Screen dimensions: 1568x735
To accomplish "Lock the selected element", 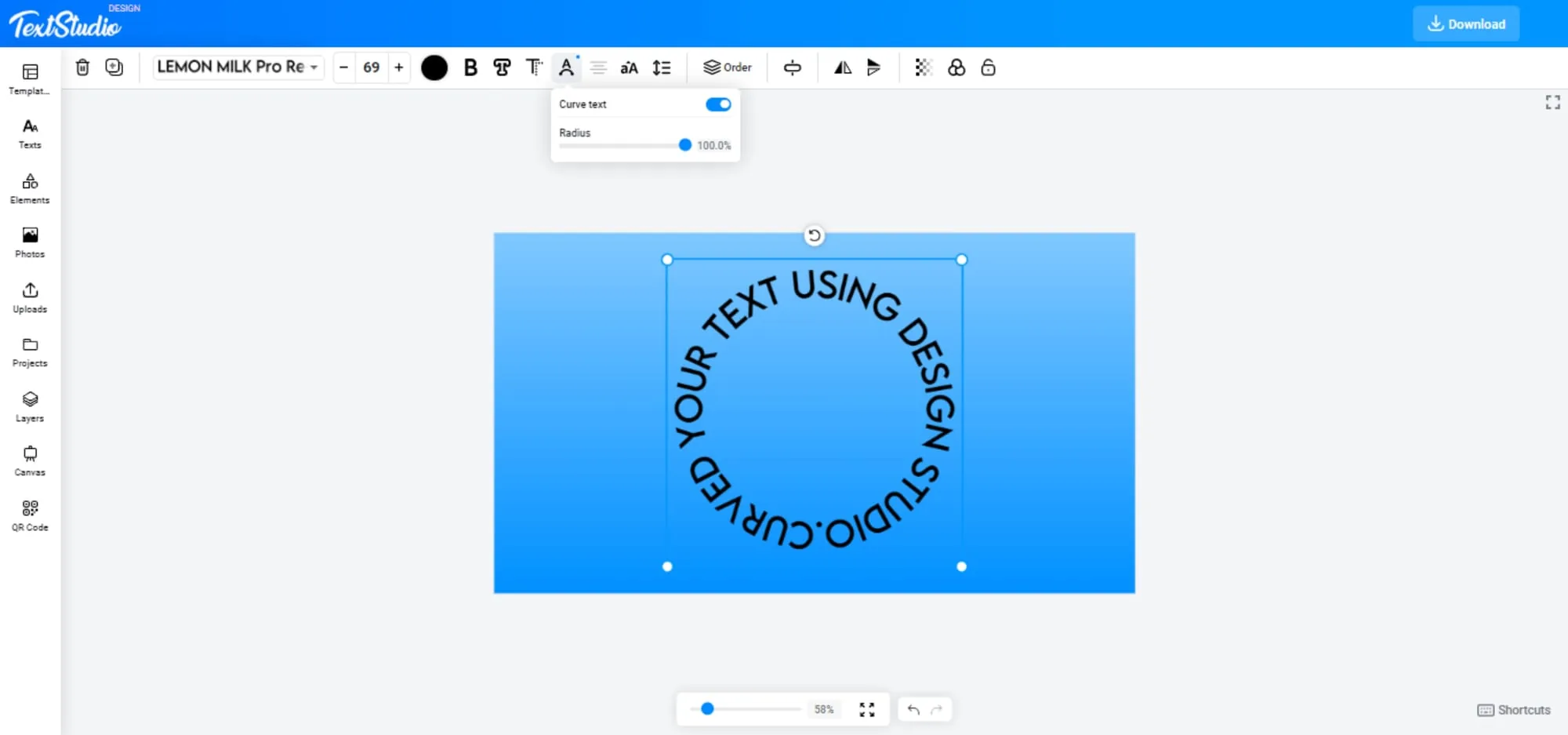I will coord(989,67).
